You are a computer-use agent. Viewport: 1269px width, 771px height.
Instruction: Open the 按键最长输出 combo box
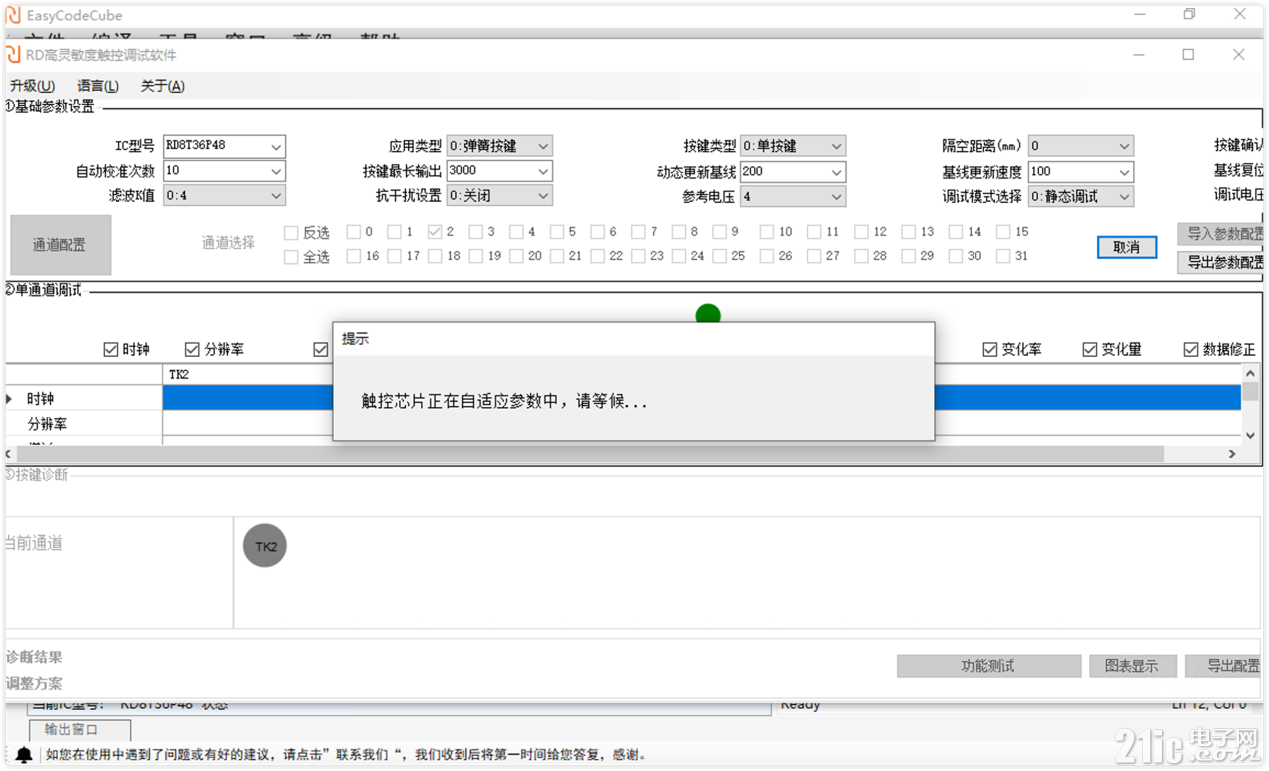pos(499,171)
